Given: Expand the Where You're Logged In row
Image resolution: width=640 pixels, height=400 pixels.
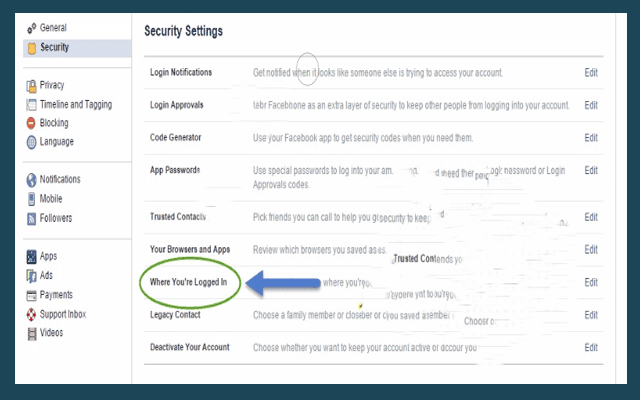Looking at the screenshot, I should pyautogui.click(x=373, y=282).
